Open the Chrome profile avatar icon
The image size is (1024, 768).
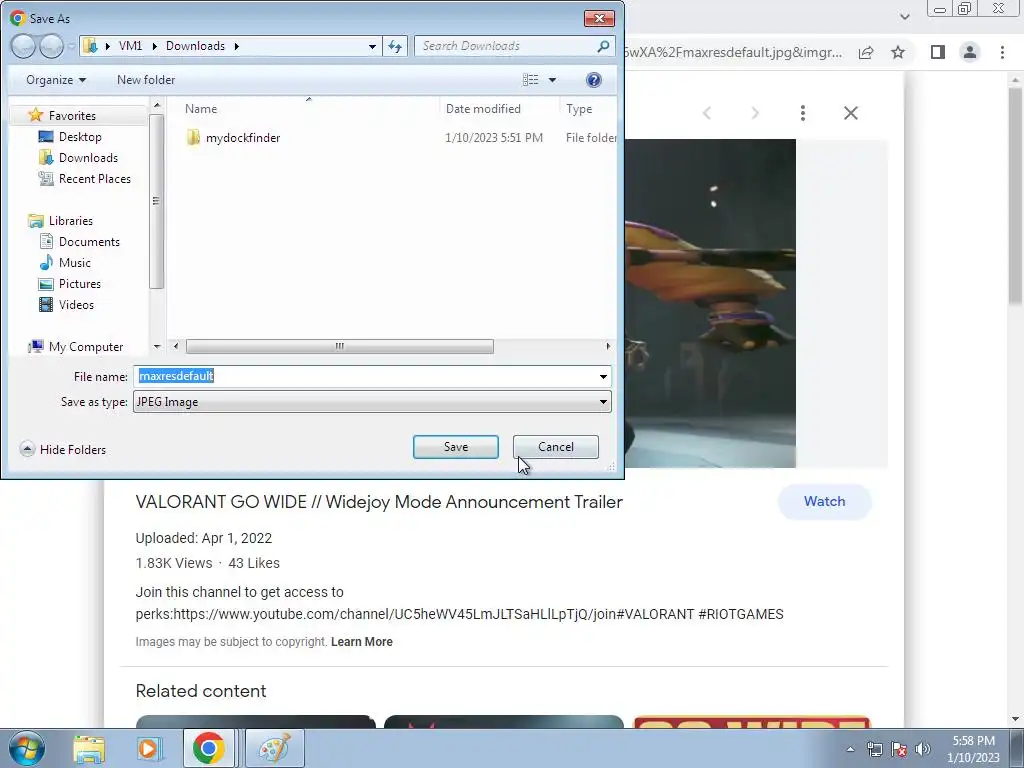click(x=970, y=52)
